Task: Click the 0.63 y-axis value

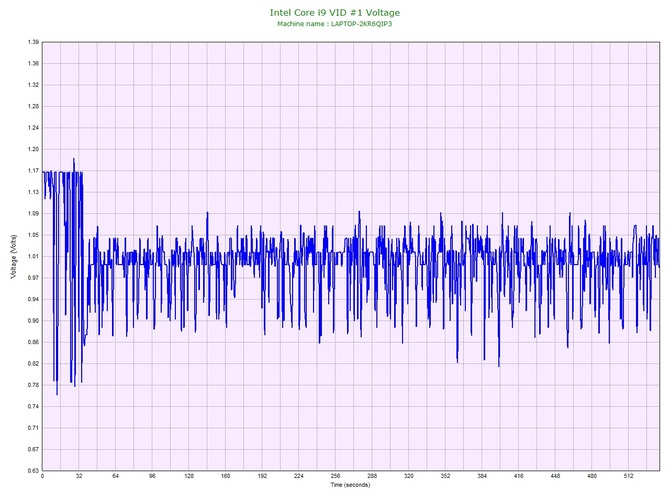Action: point(33,471)
